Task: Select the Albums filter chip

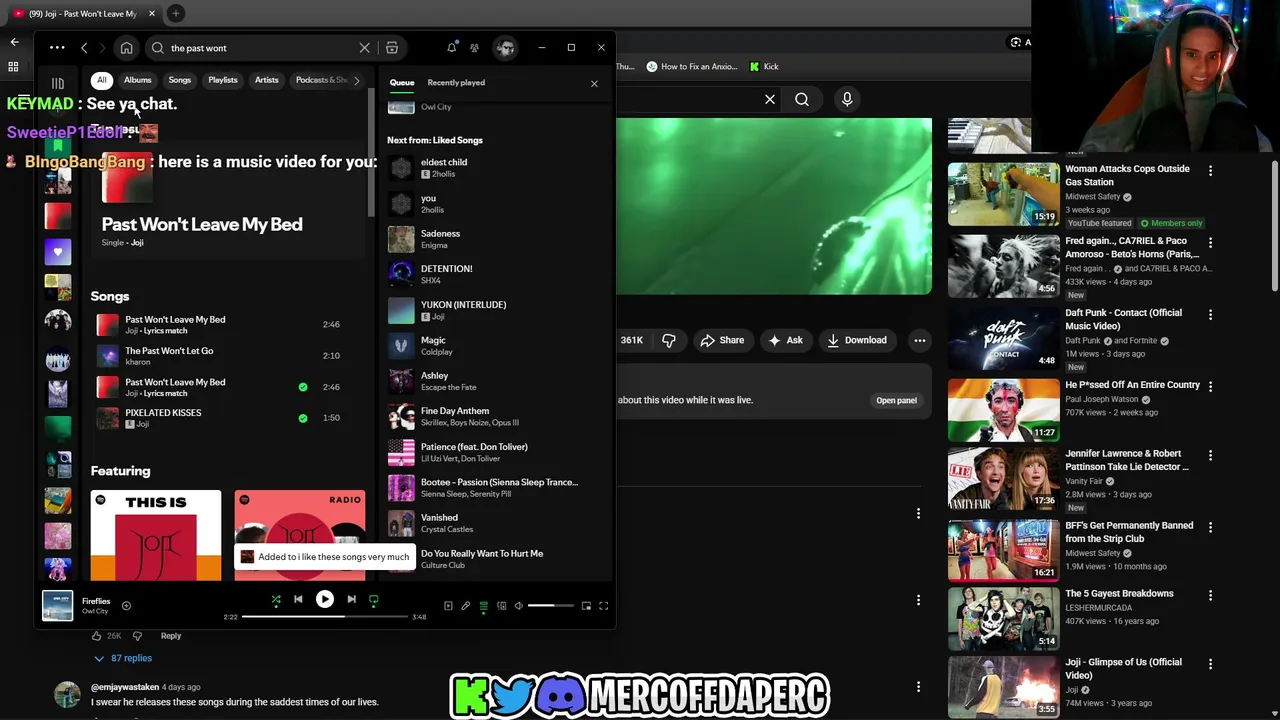Action: click(138, 80)
